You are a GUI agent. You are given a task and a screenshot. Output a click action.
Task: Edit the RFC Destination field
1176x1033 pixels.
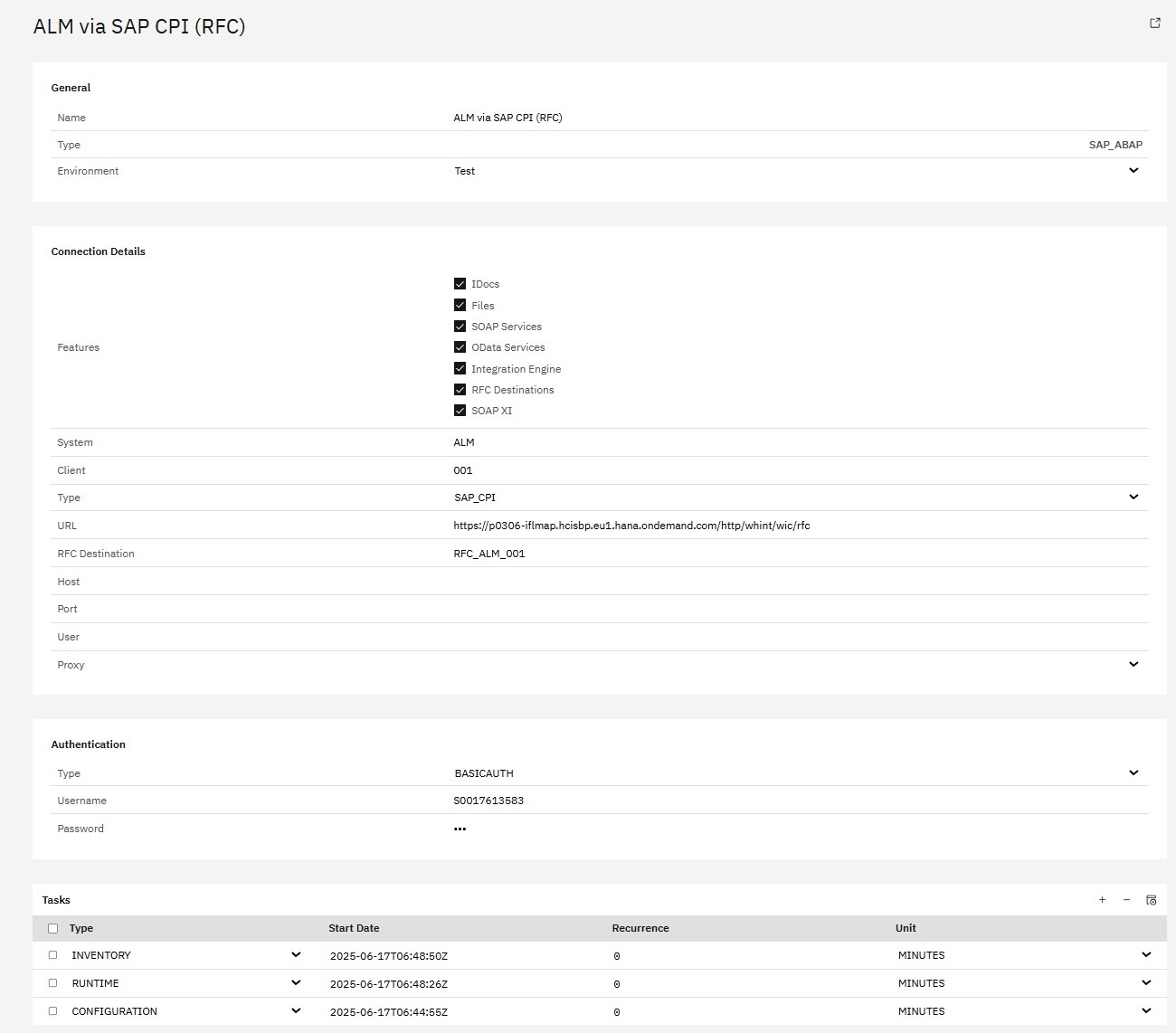coord(796,554)
